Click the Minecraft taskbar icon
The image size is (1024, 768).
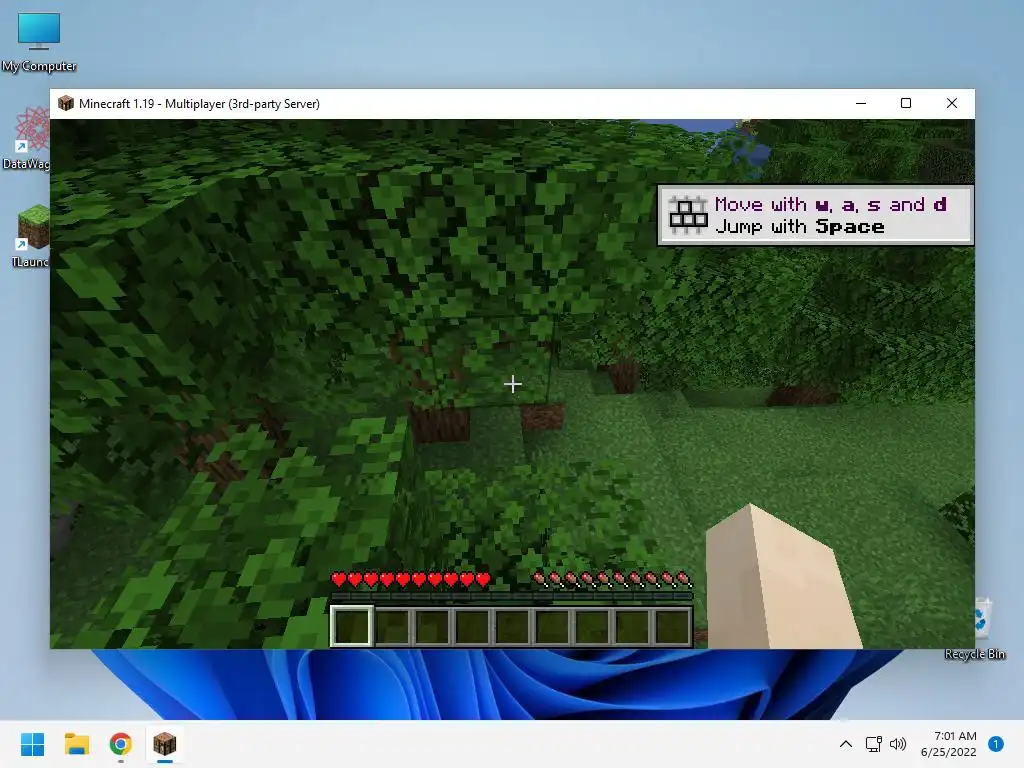[x=165, y=744]
